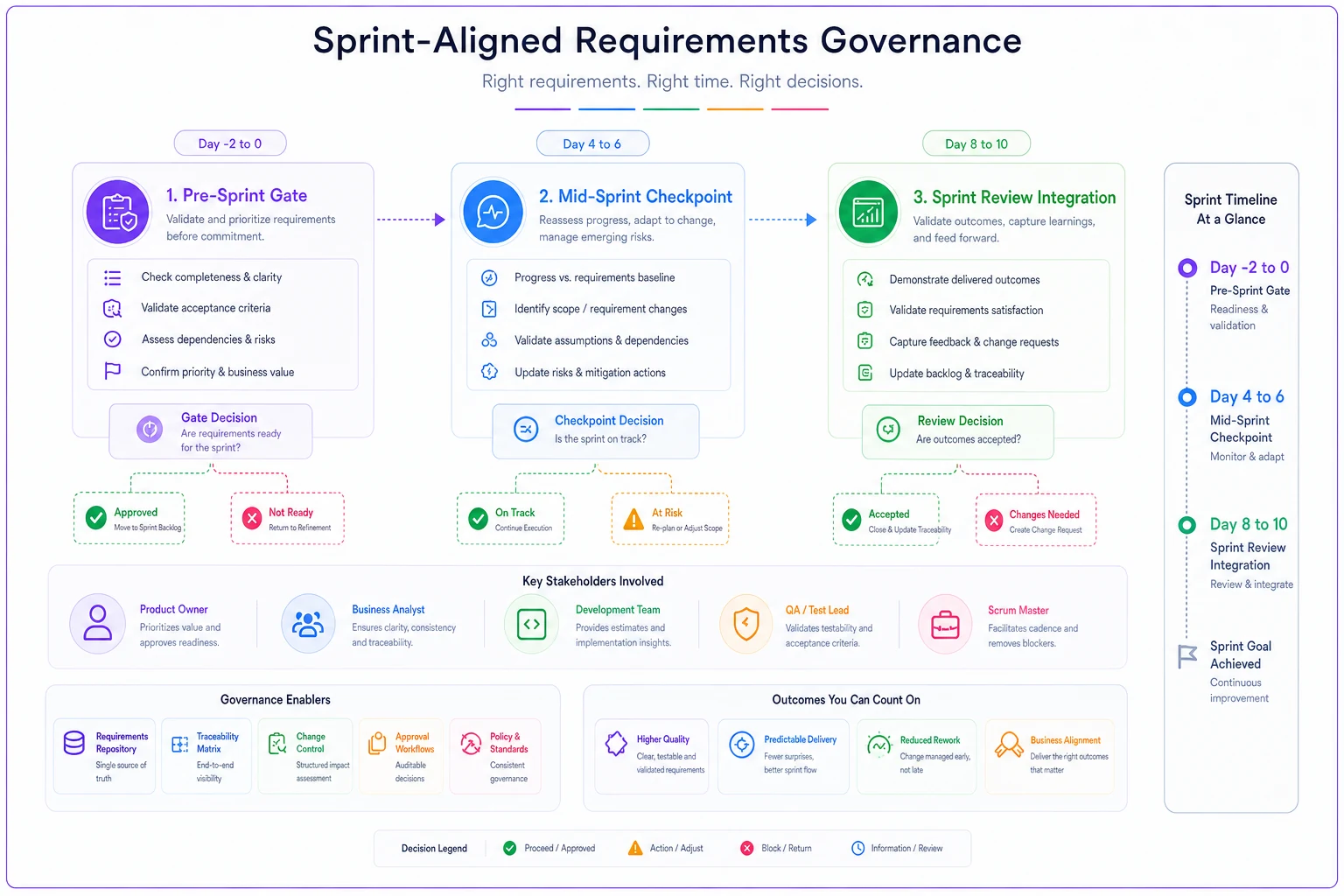Click the Sprint Goal Achieved flag icon
Image resolution: width=1344 pixels, height=896 pixels.
1187,656
